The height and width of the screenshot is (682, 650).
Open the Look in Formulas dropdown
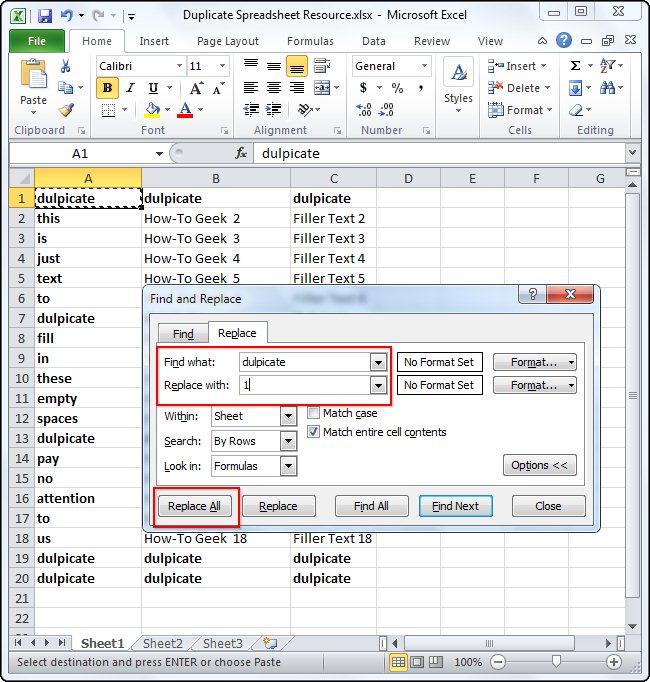288,466
